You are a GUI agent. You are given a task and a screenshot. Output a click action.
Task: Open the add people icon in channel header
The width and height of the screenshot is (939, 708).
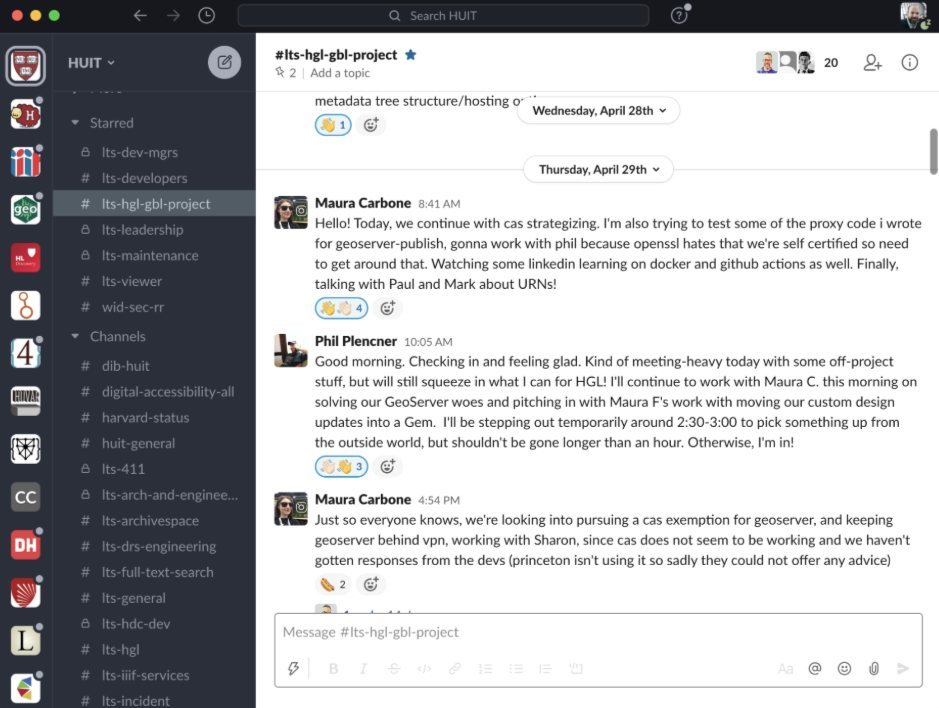[873, 62]
